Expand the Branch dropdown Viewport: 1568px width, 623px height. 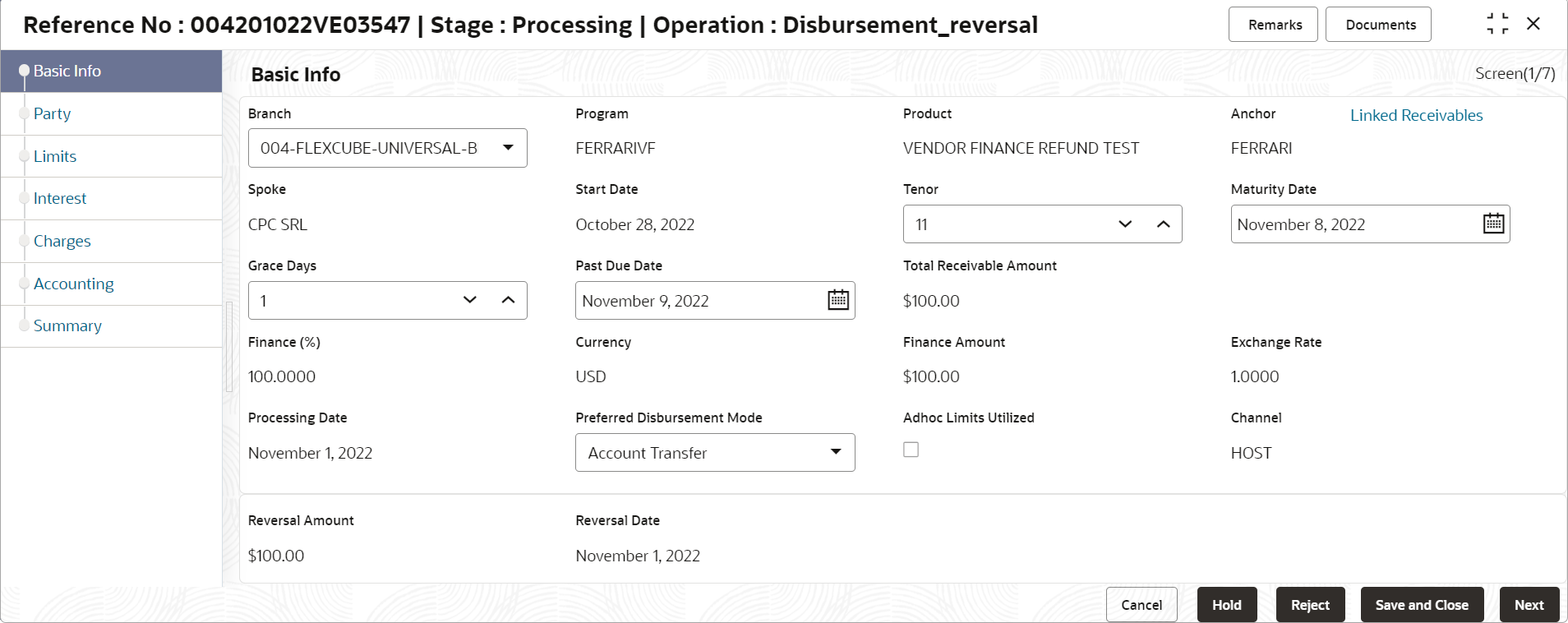pyautogui.click(x=508, y=148)
